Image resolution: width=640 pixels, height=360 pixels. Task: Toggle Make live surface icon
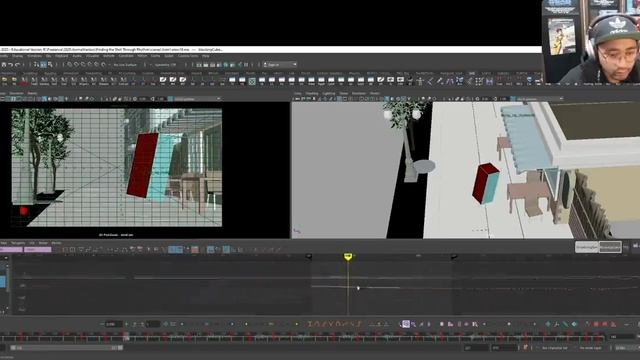pos(103,64)
